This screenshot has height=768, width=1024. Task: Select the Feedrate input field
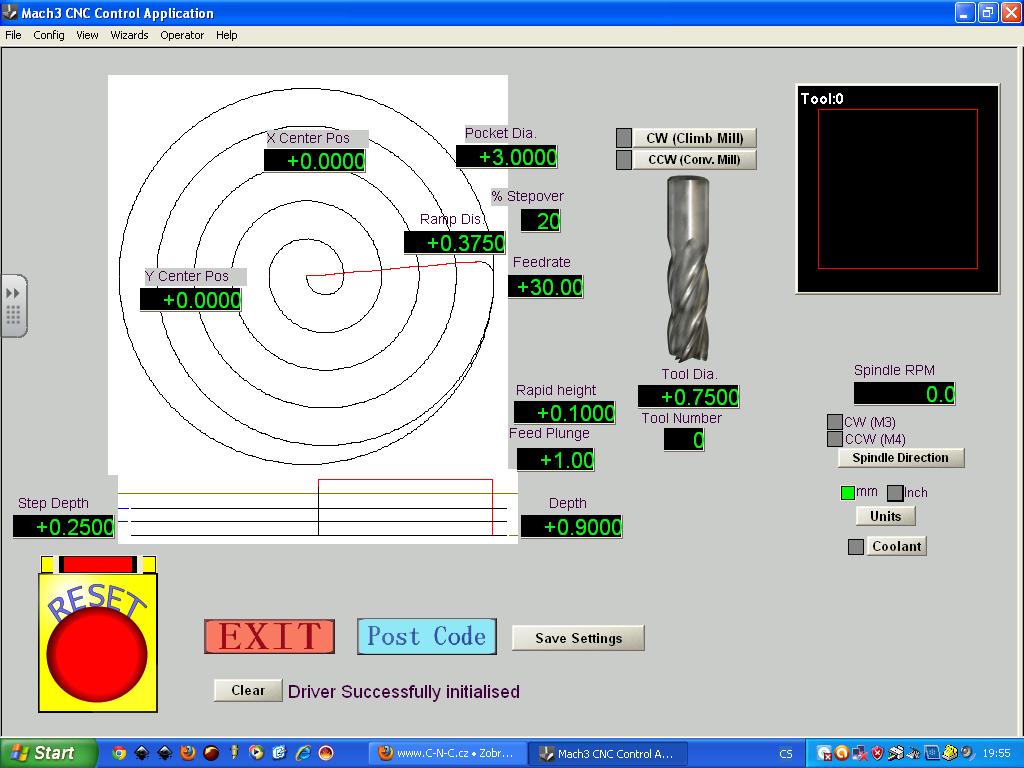[x=546, y=287]
